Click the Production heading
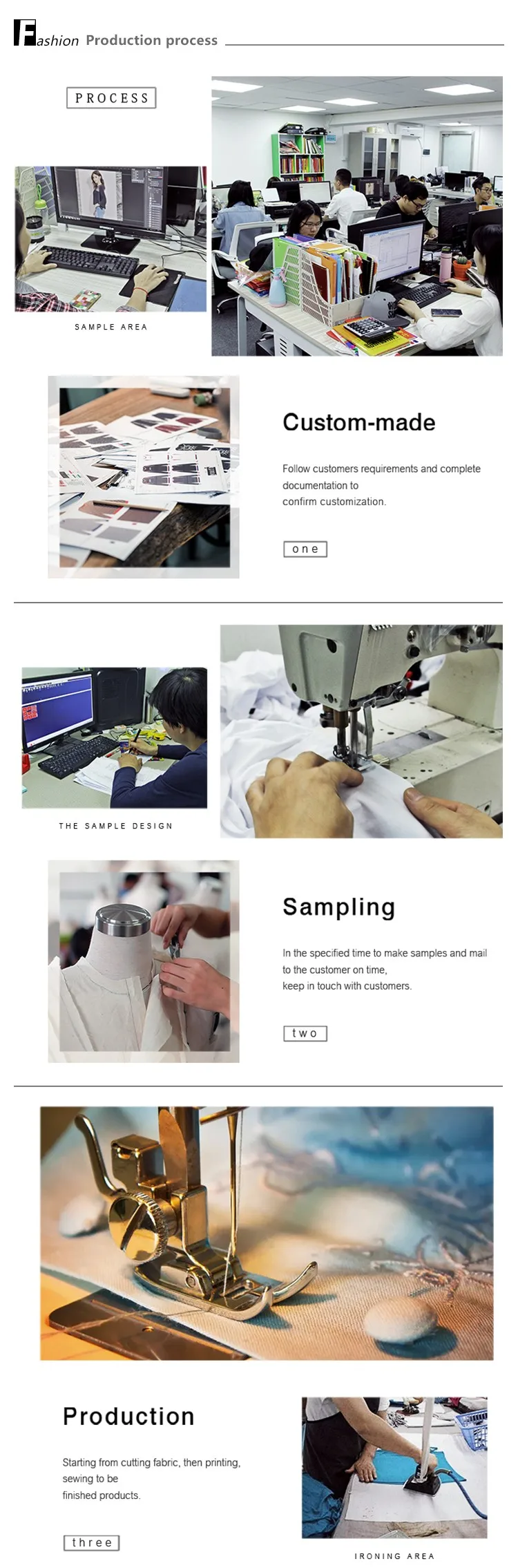 pos(129,1417)
